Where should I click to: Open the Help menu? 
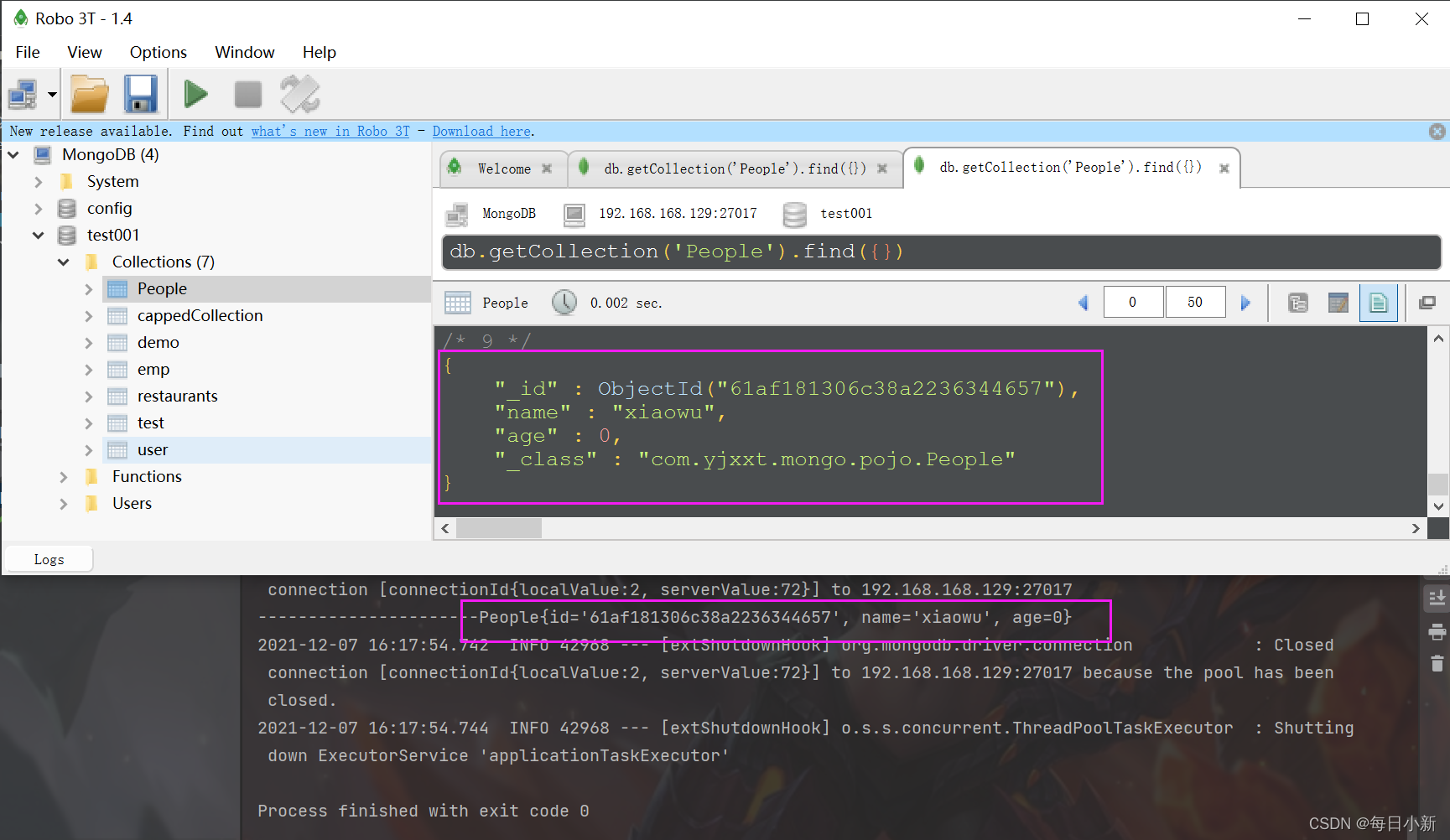[x=320, y=52]
